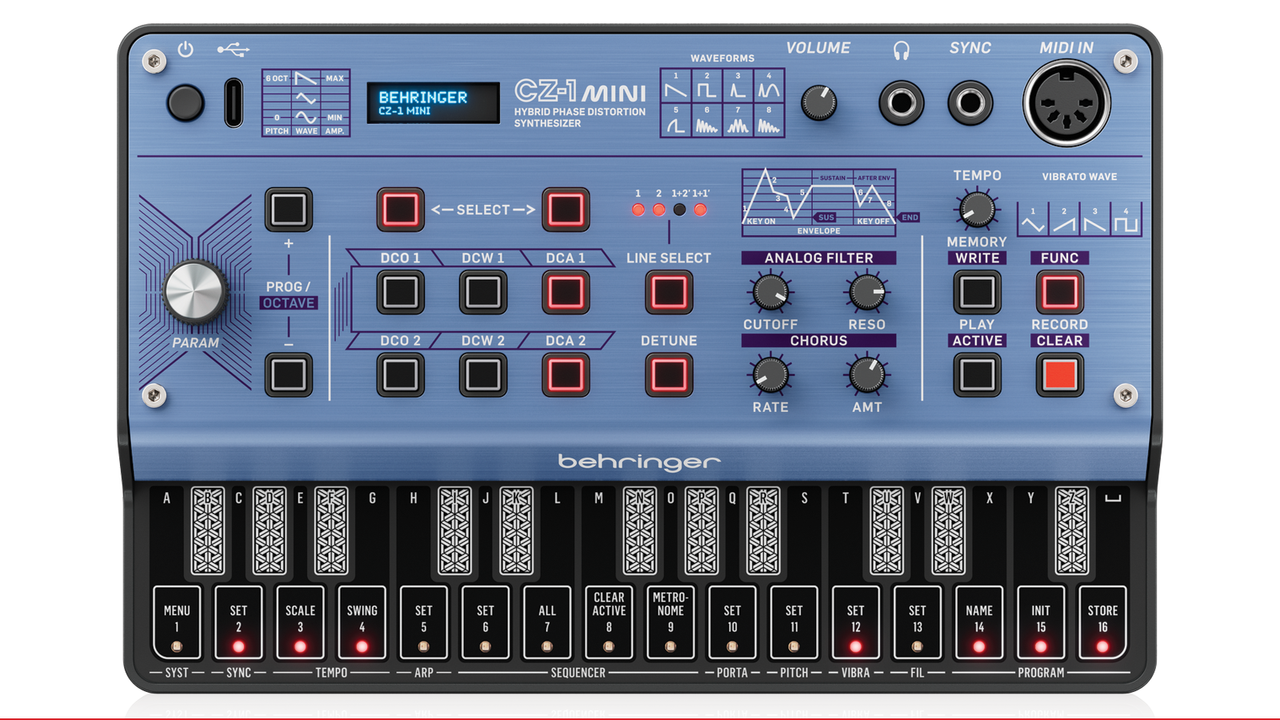Tap the SWING 4 key
Image resolution: width=1280 pixels, height=720 pixels.
click(362, 622)
